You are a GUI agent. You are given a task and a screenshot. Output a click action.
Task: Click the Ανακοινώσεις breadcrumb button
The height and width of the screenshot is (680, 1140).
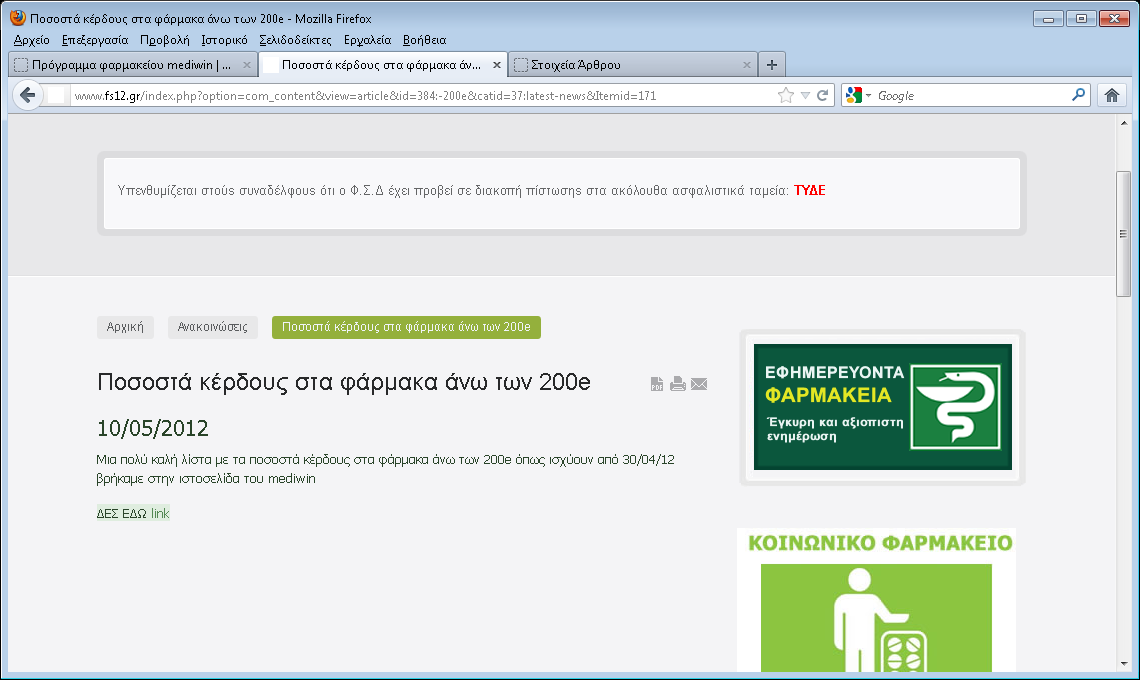coord(212,327)
